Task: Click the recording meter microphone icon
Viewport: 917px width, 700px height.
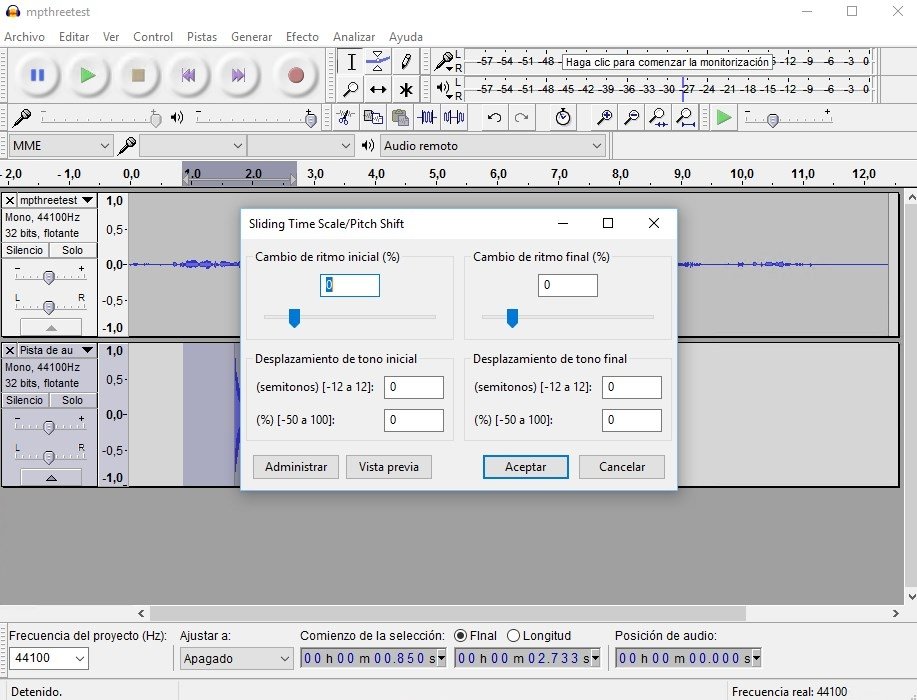Action: [444, 61]
